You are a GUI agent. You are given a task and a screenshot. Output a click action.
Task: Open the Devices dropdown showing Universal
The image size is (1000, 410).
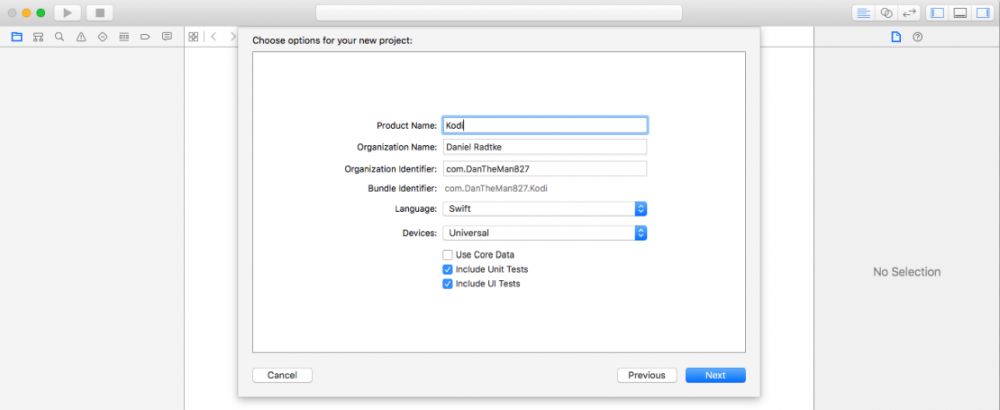545,233
